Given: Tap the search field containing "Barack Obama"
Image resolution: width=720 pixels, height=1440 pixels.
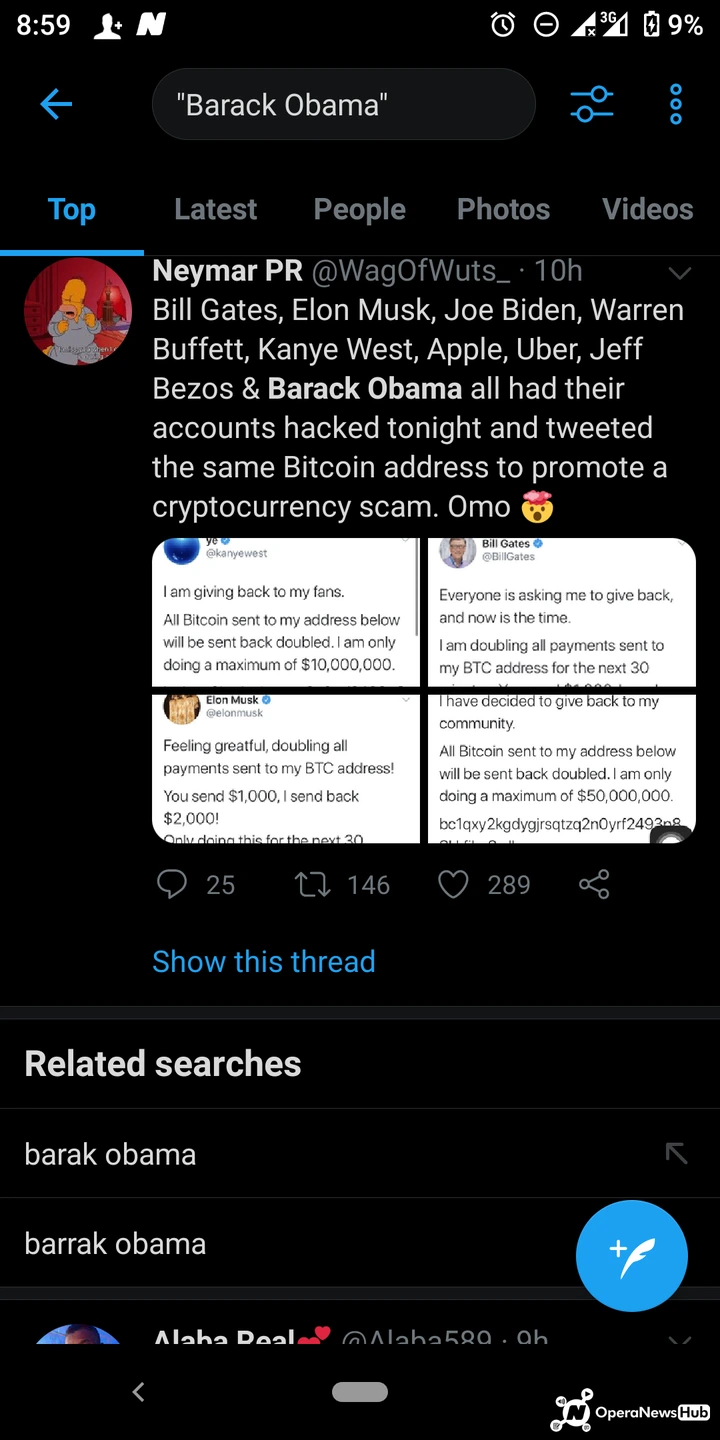Looking at the screenshot, I should [x=343, y=104].
